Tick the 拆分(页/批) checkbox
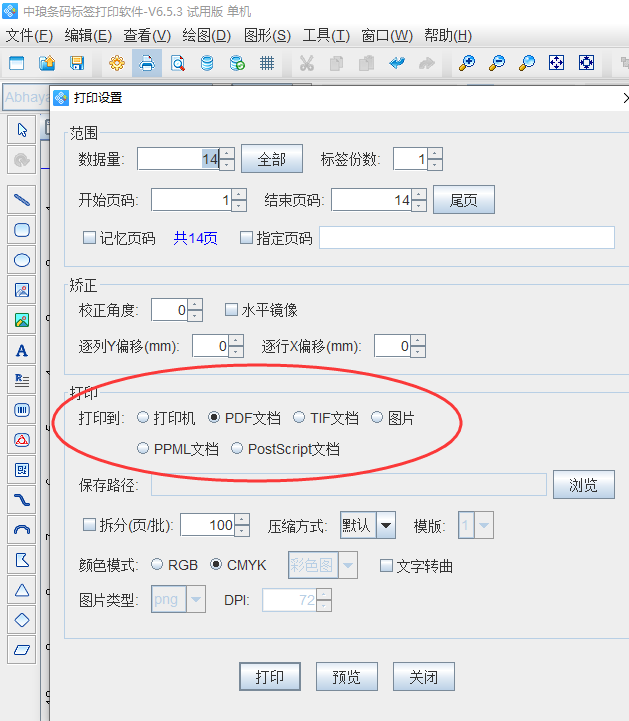The height and width of the screenshot is (721, 629). point(89,525)
